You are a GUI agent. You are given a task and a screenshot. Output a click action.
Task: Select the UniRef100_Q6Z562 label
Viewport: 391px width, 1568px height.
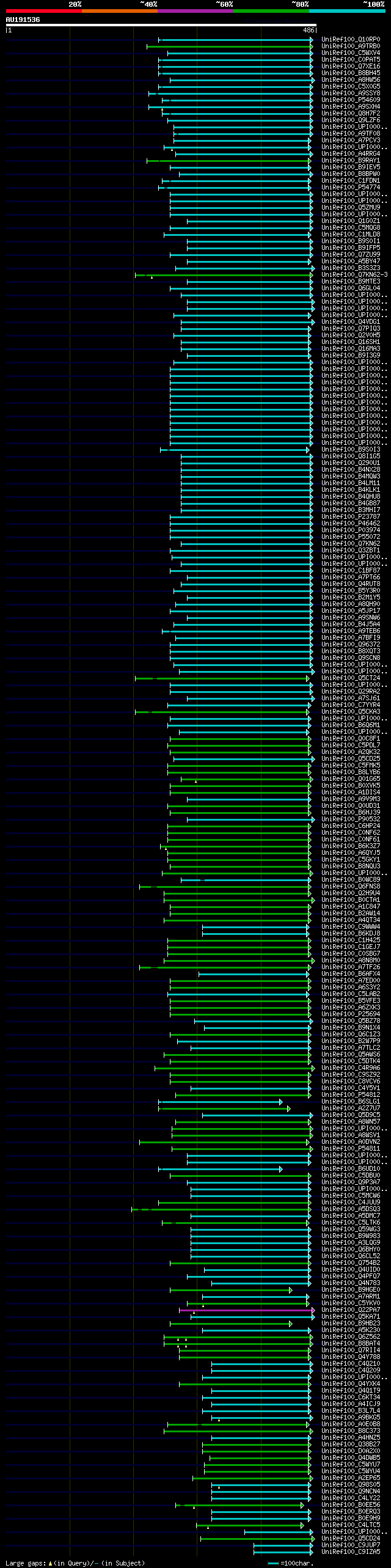(351, 1337)
